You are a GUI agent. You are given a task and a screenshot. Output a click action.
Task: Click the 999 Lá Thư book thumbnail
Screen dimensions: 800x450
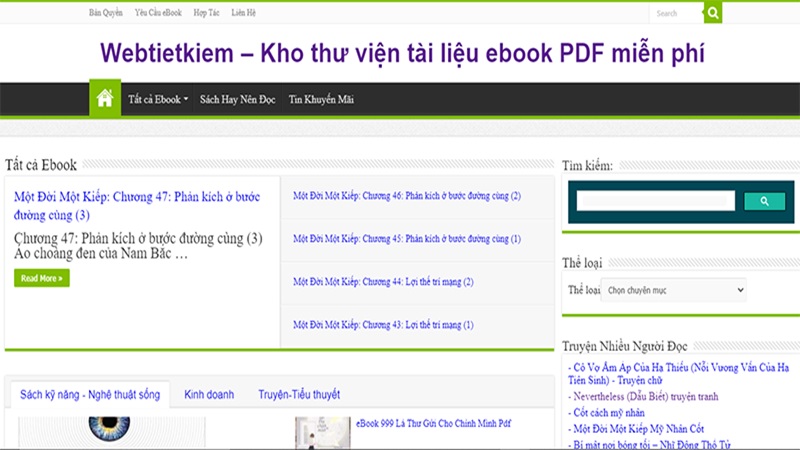tap(322, 433)
